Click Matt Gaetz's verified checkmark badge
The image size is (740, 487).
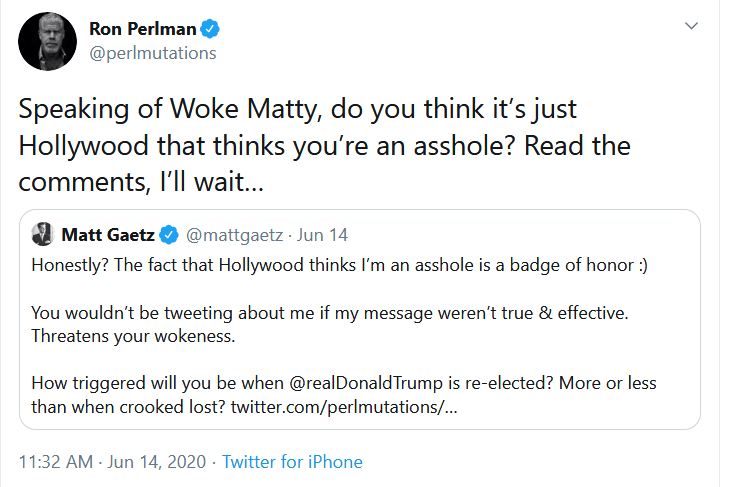click(170, 235)
